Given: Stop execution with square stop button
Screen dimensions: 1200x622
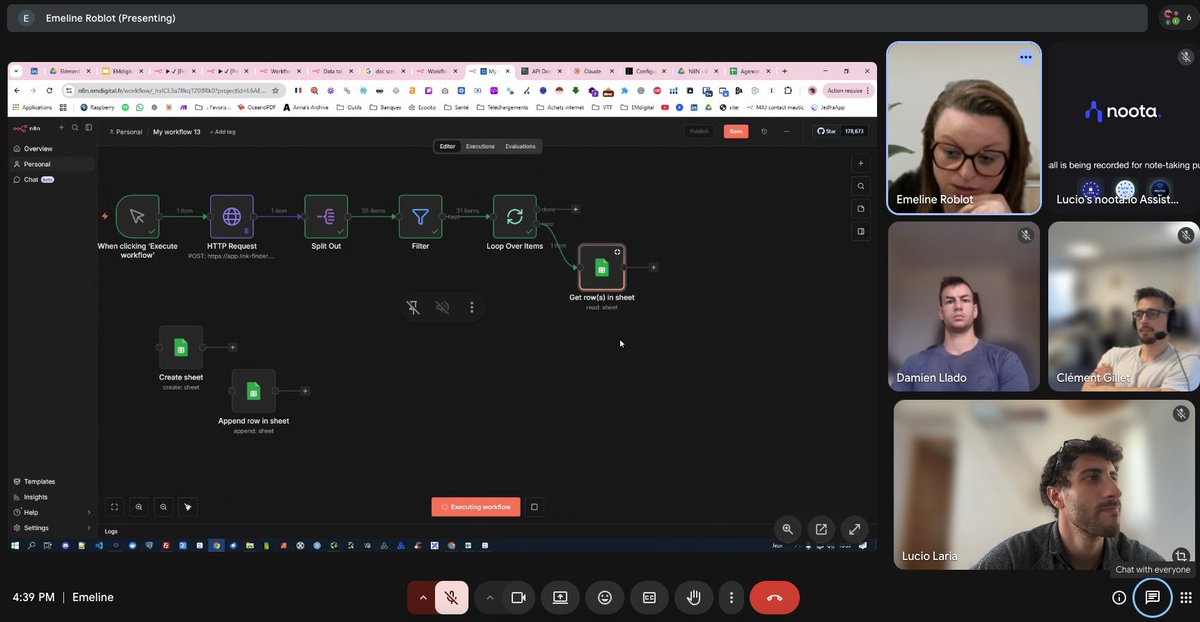Looking at the screenshot, I should click(x=534, y=507).
